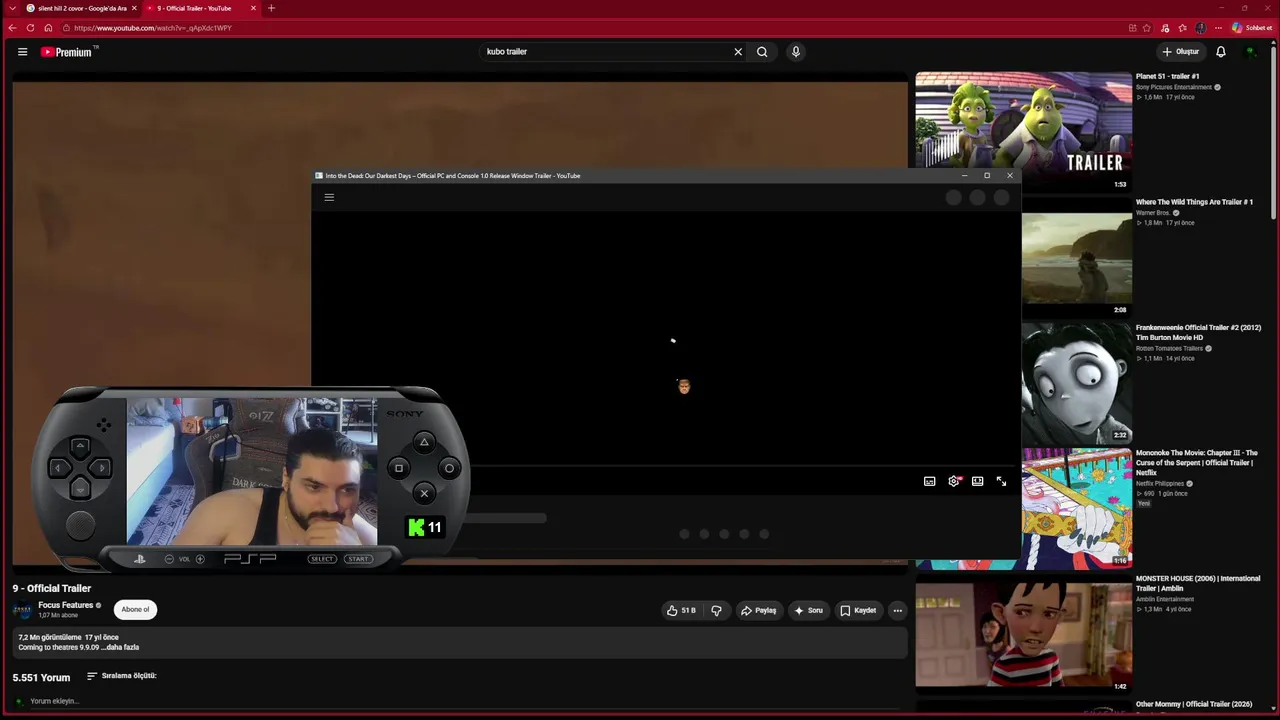Open the Focus Features channel avatar
Viewport: 1280px width, 720px height.
[x=23, y=609]
